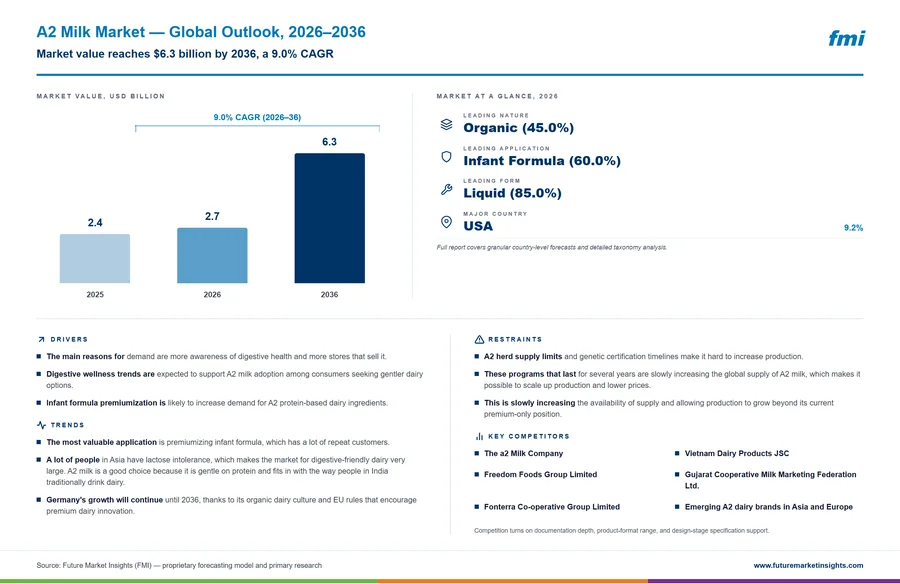
Task: Click the subtitle Market value reaches $6.3 billion
Action: pos(185,54)
